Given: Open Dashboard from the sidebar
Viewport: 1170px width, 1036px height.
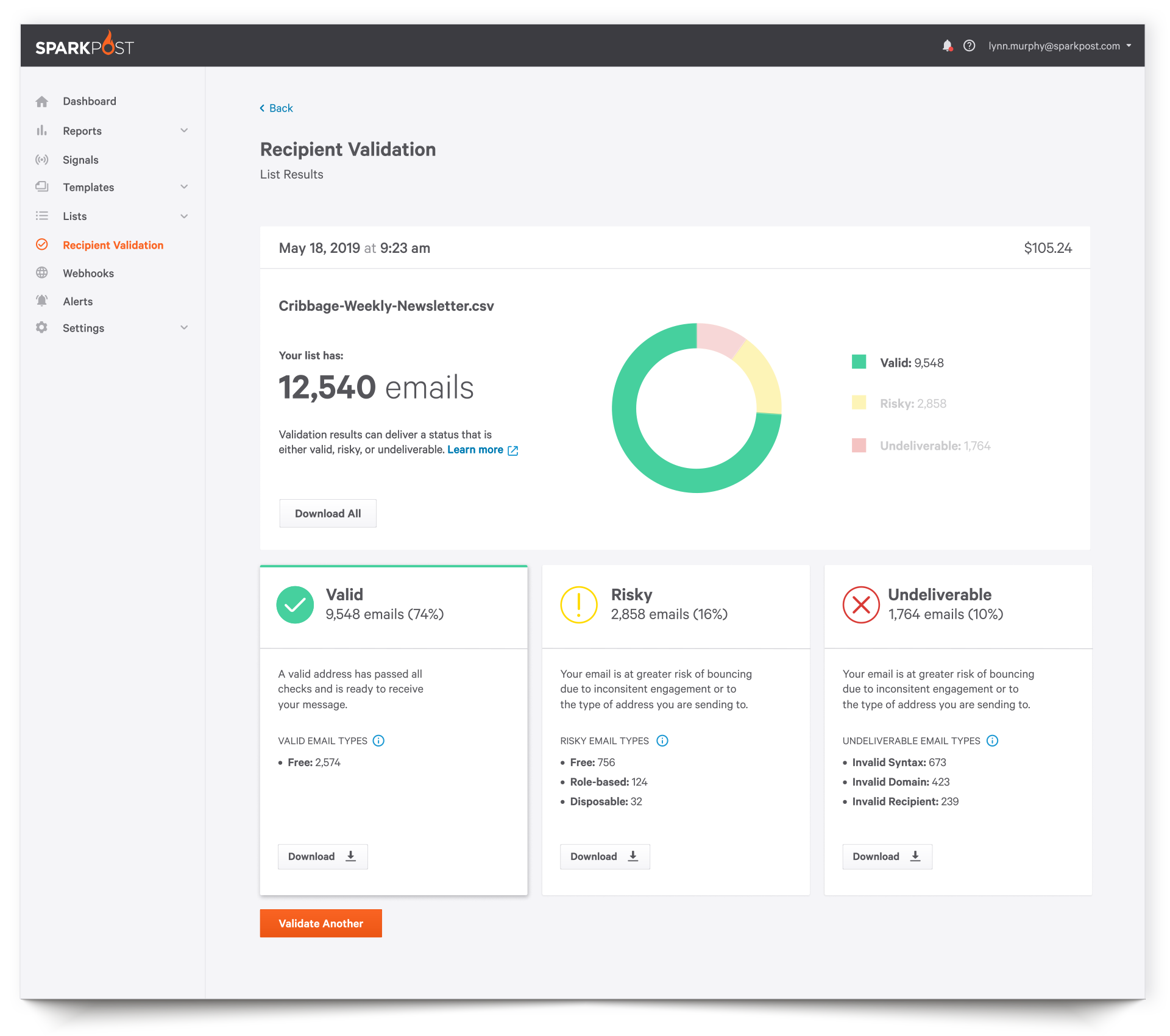Looking at the screenshot, I should pos(89,101).
